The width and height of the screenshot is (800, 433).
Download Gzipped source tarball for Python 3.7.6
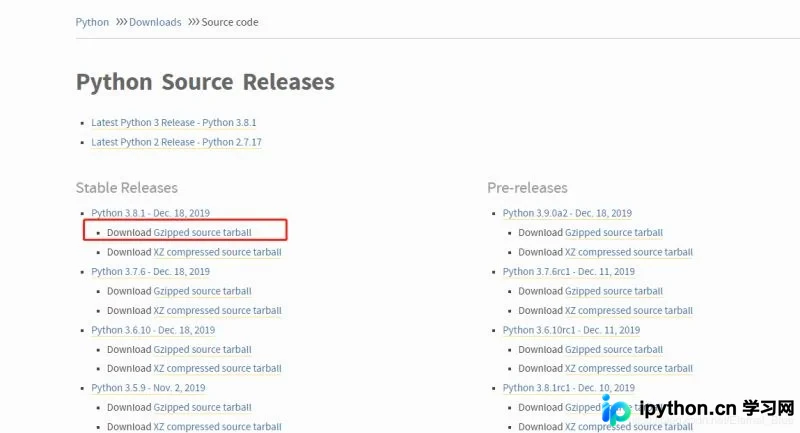click(203, 291)
